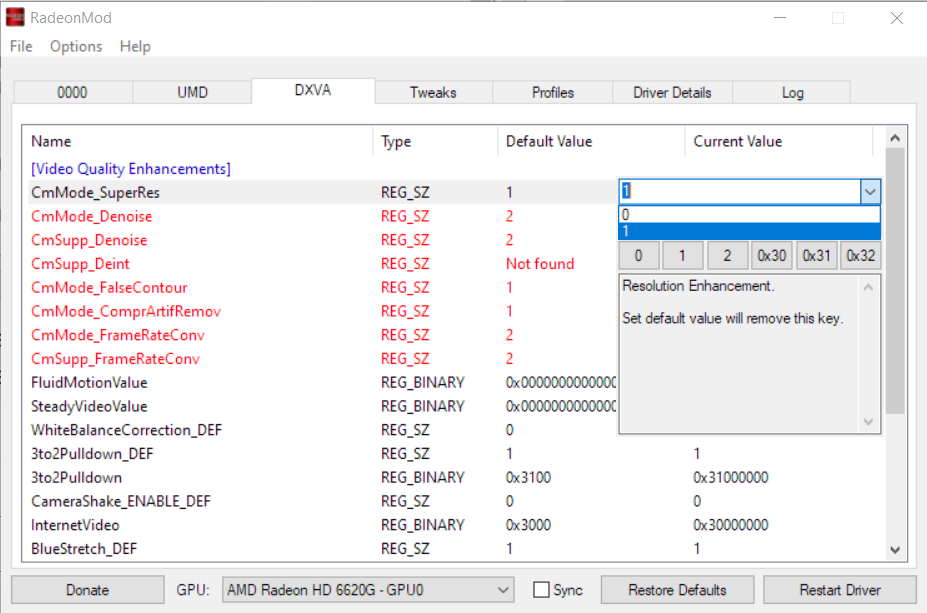Click the CmMode_SuperRes current value input field

tap(740, 192)
